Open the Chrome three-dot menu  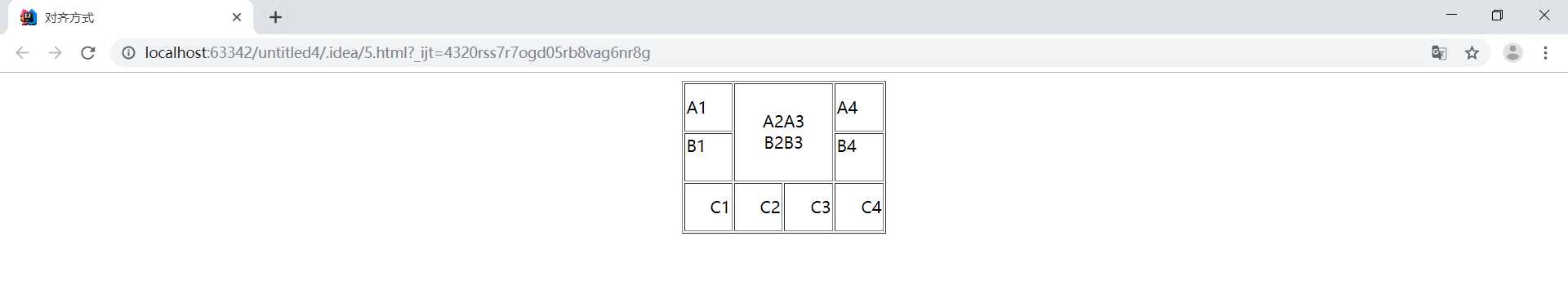coord(1545,53)
